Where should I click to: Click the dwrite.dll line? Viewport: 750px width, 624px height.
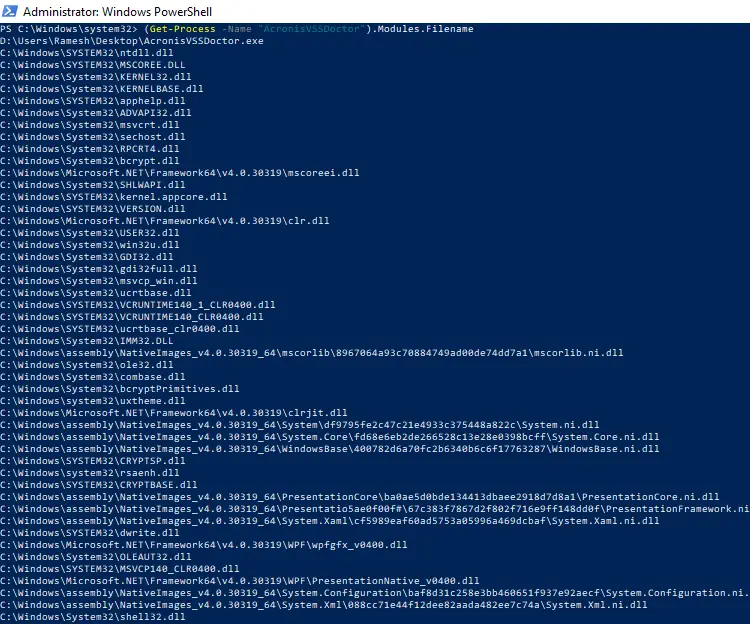click(90, 533)
